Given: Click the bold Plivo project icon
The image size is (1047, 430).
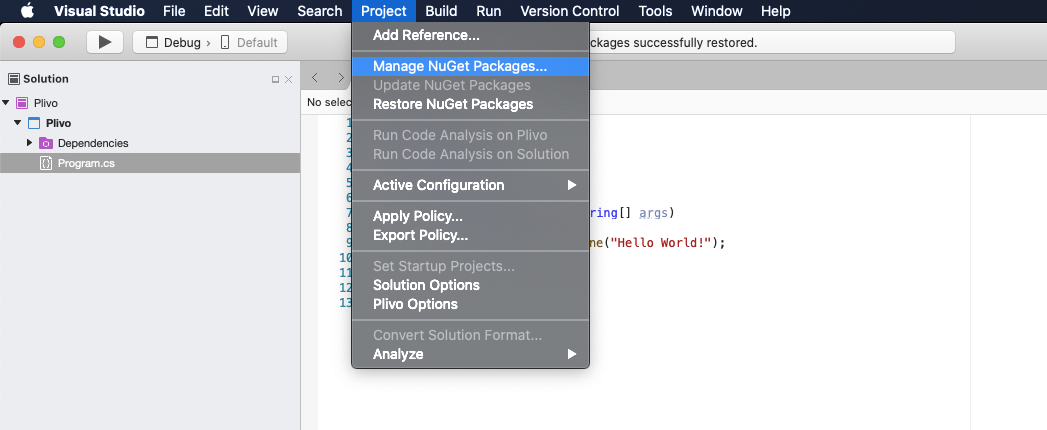Looking at the screenshot, I should [34, 124].
